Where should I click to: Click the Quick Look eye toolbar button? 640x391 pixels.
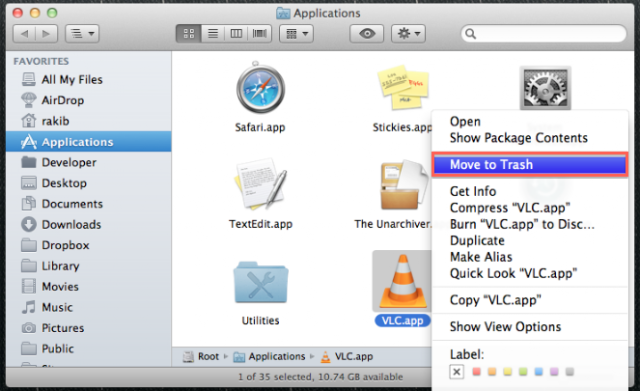(x=367, y=33)
